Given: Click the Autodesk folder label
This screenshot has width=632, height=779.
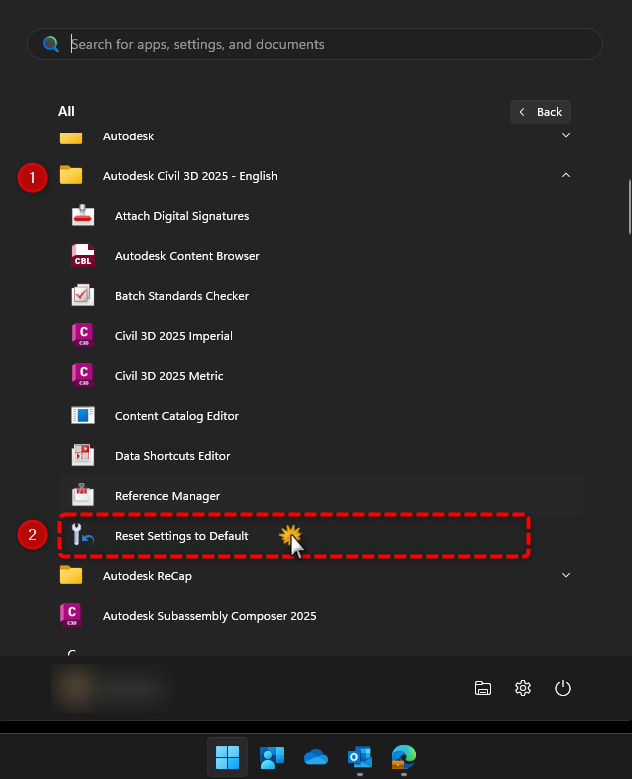Looking at the screenshot, I should [128, 136].
